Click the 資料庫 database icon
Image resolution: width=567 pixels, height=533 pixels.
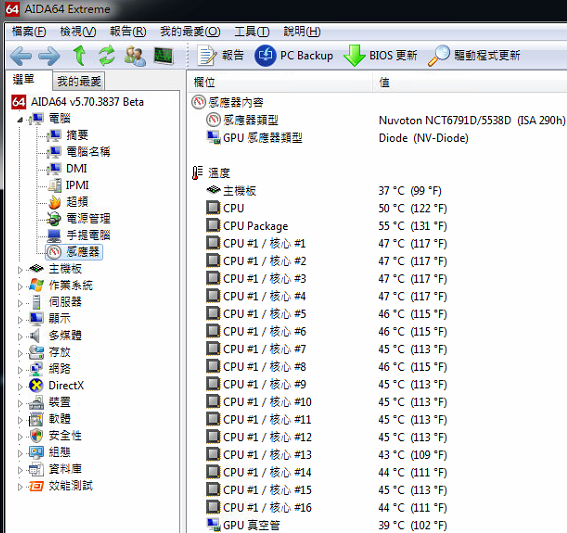(36, 469)
